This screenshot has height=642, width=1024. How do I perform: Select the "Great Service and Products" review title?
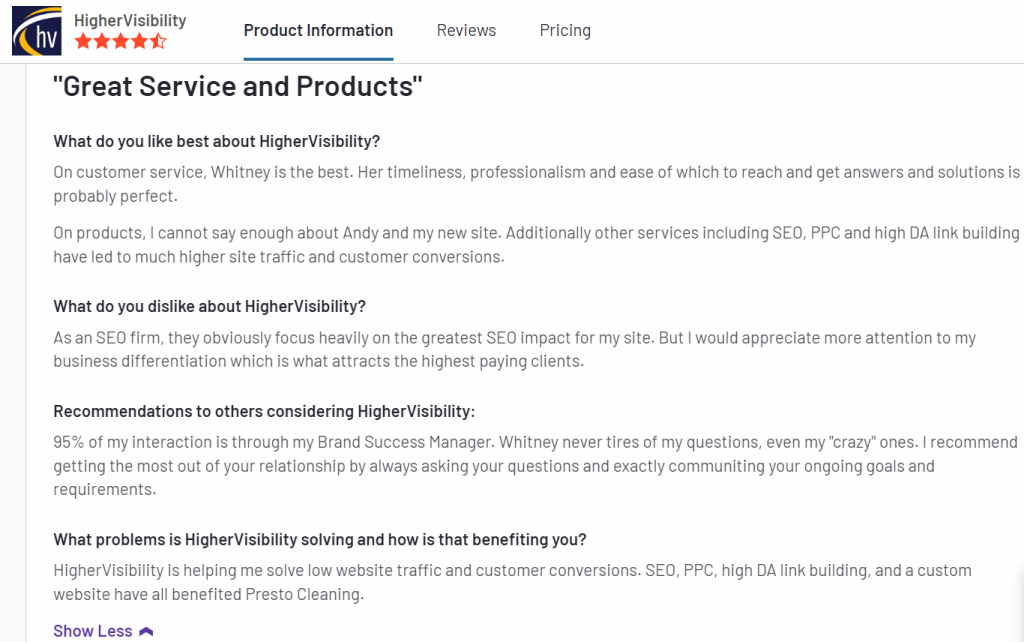click(238, 86)
